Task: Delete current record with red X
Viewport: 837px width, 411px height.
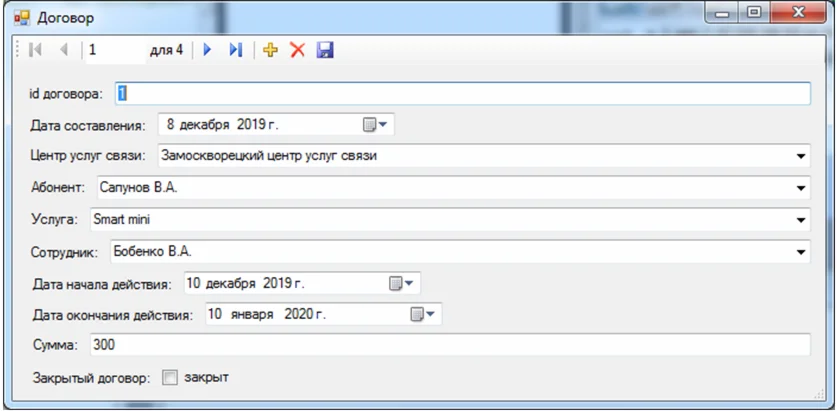Action: point(297,50)
